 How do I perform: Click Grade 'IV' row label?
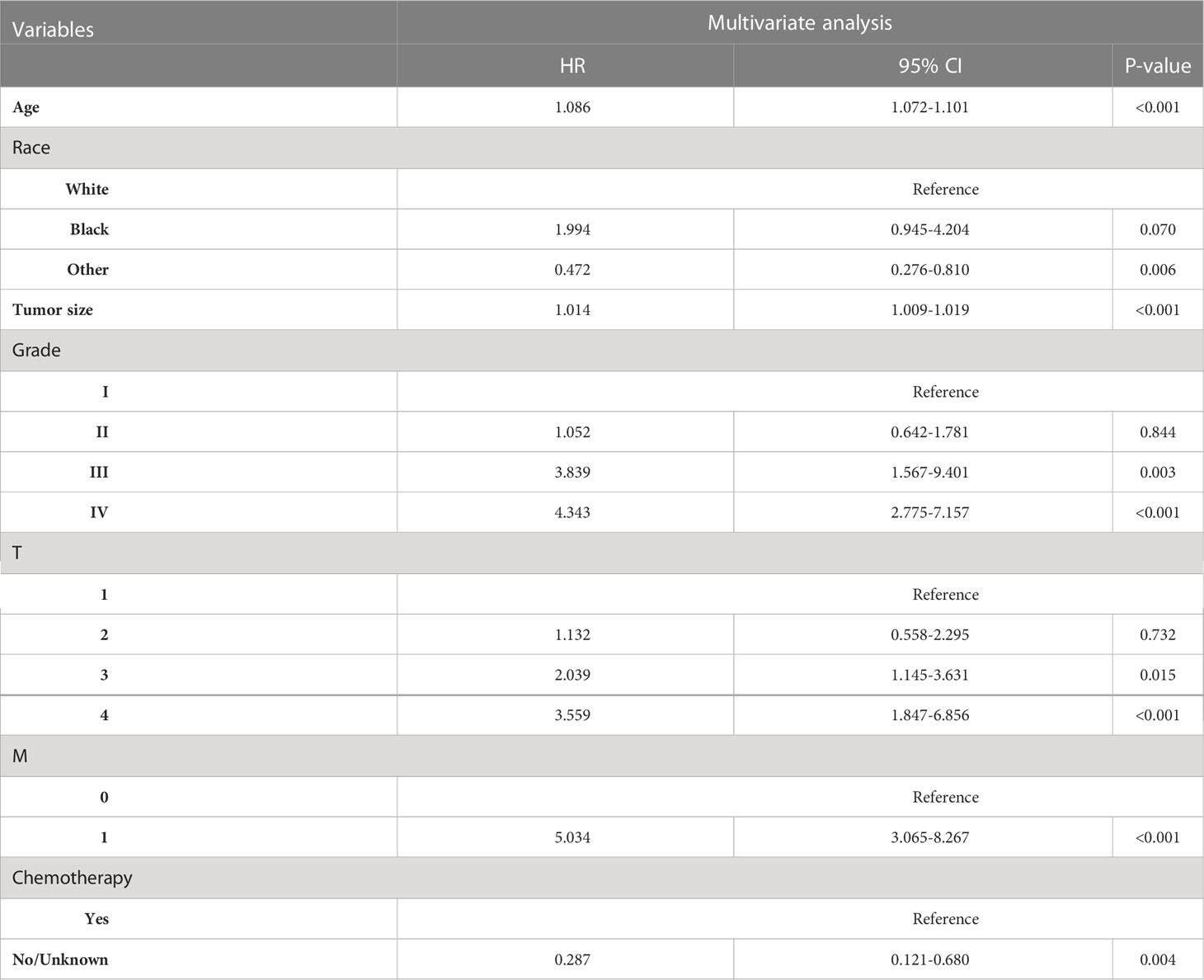tap(99, 513)
